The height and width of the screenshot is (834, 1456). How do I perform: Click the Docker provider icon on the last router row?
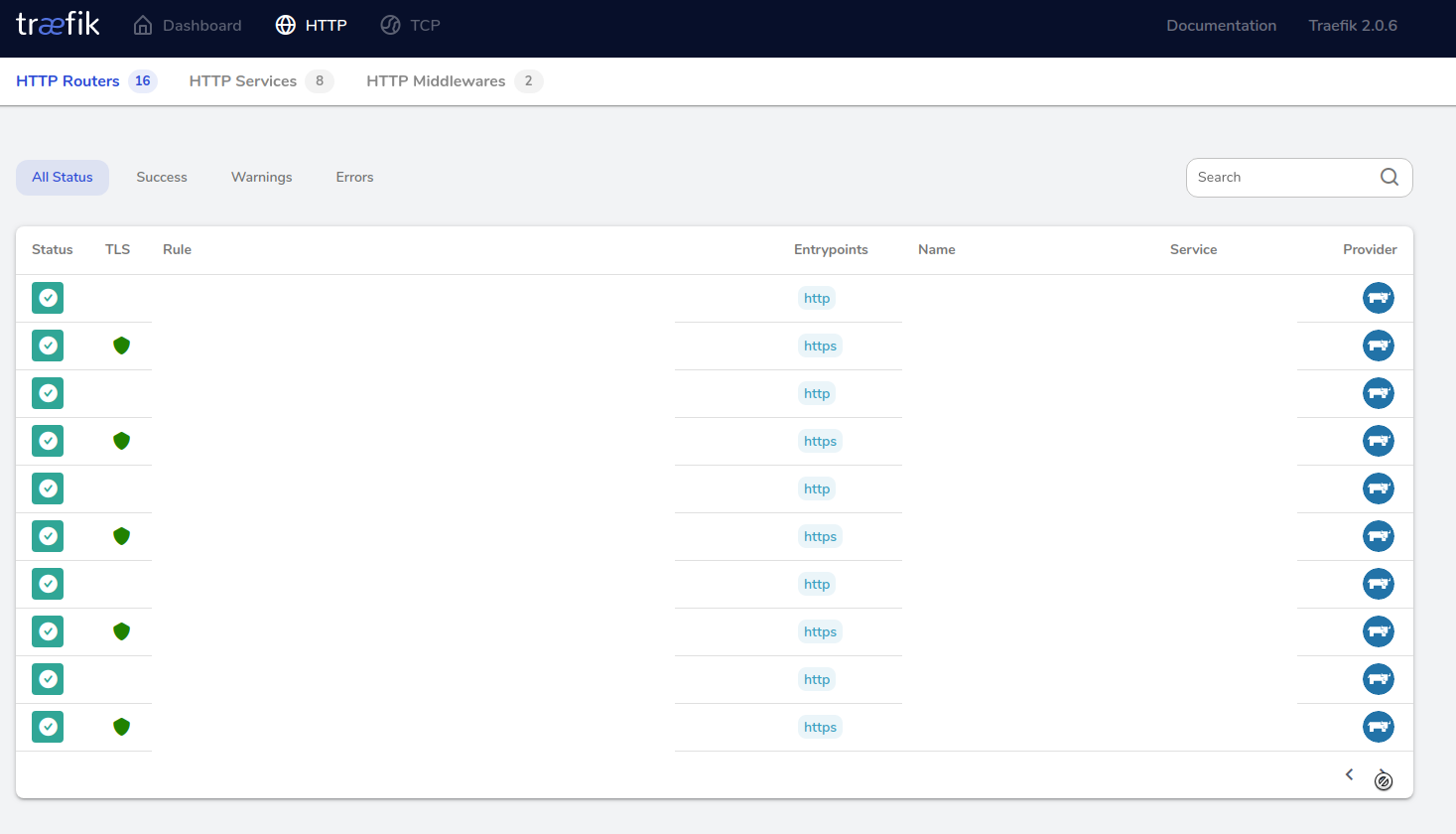tap(1379, 726)
